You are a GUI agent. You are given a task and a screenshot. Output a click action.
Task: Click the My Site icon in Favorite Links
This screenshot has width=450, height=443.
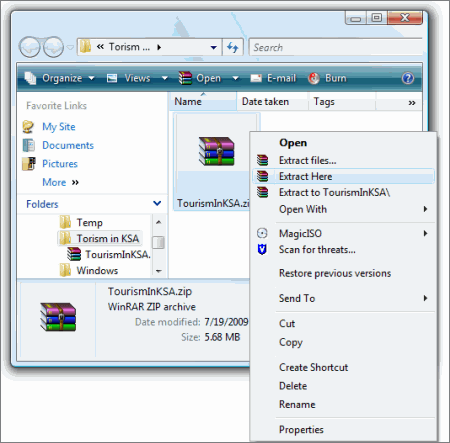[29, 127]
